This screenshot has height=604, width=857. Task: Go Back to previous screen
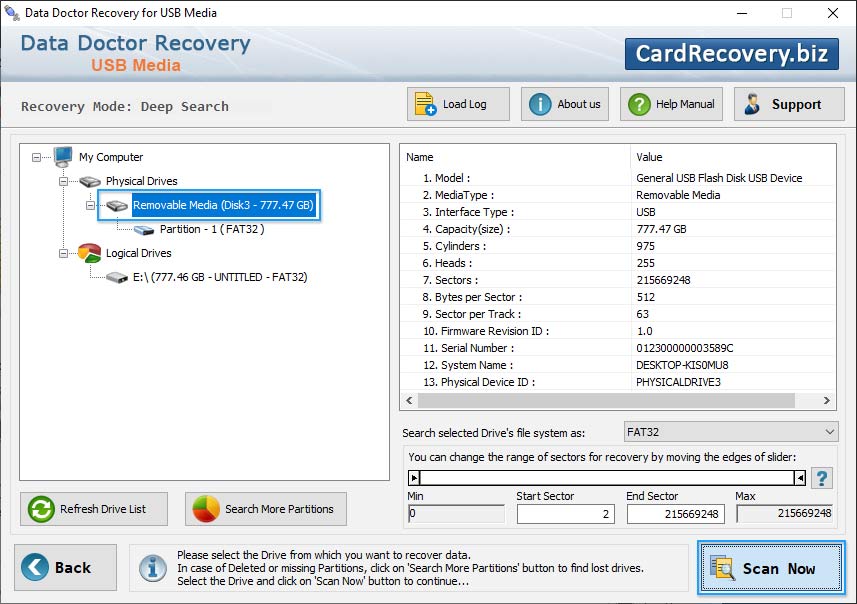click(65, 567)
